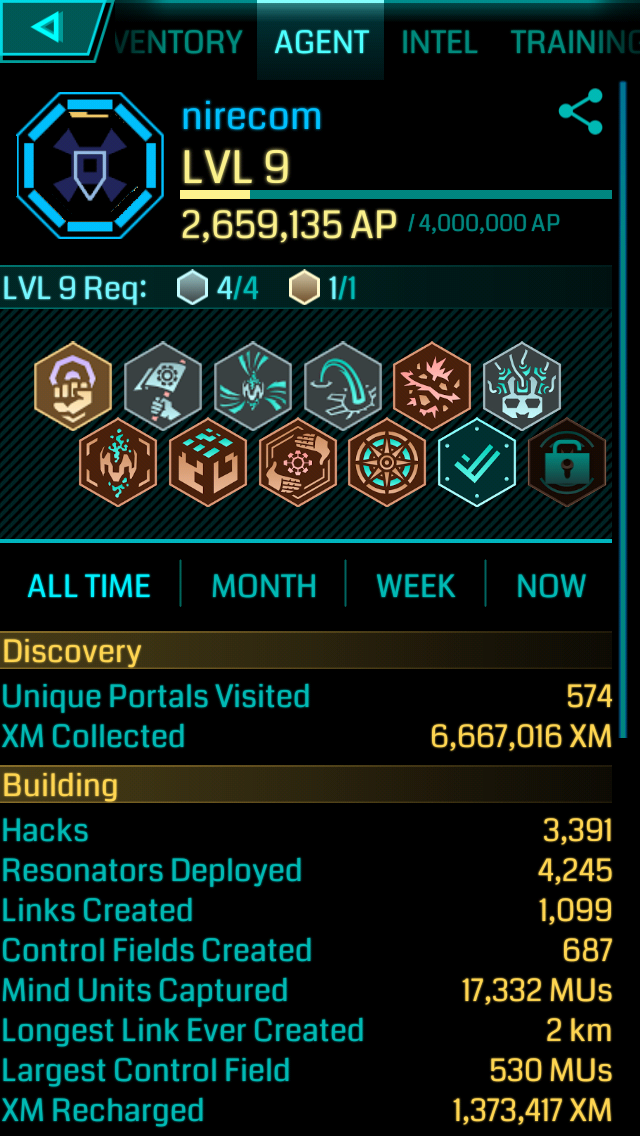
Task: Switch to the INTEL tab
Action: [x=439, y=42]
